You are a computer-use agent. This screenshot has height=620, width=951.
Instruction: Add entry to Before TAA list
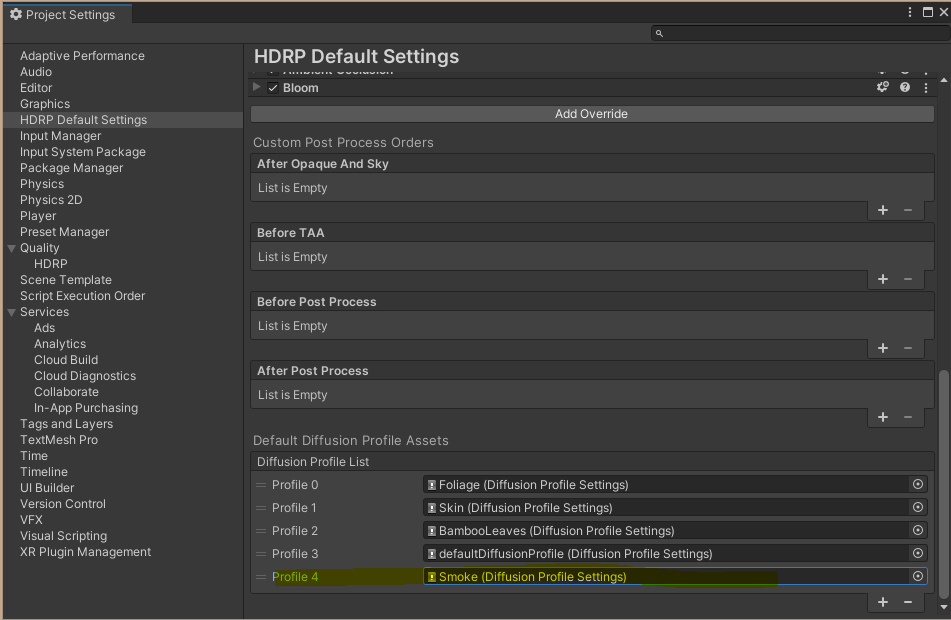[x=883, y=279]
